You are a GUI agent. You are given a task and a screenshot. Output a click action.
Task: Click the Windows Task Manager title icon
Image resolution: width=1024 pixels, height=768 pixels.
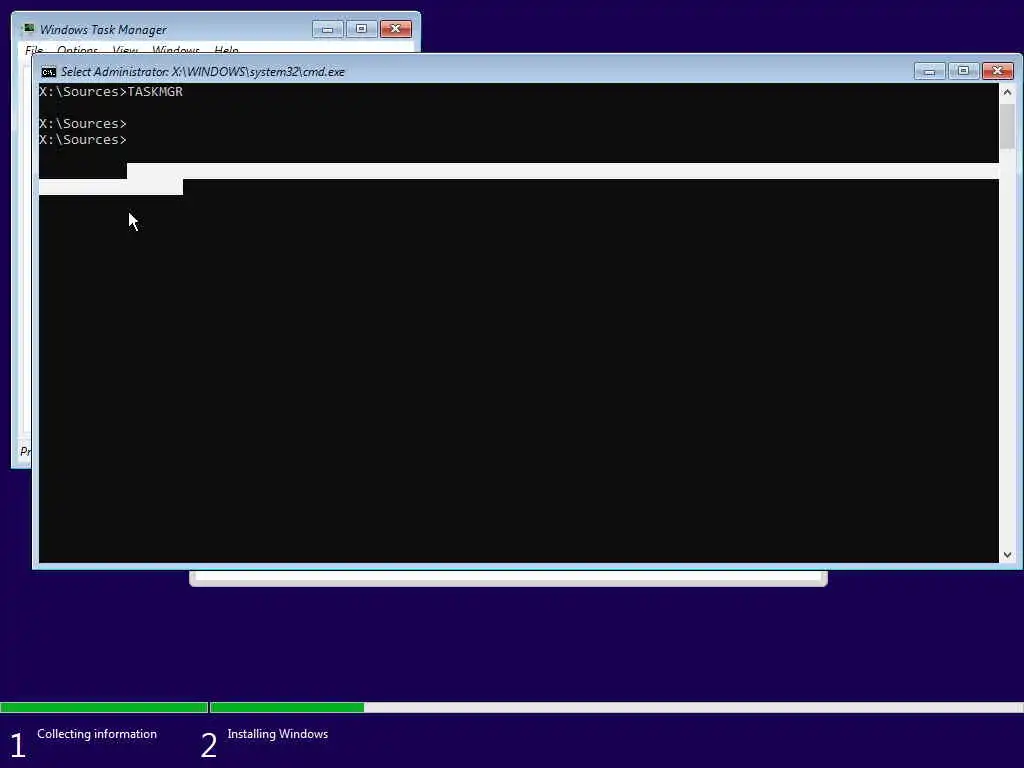pyautogui.click(x=28, y=29)
